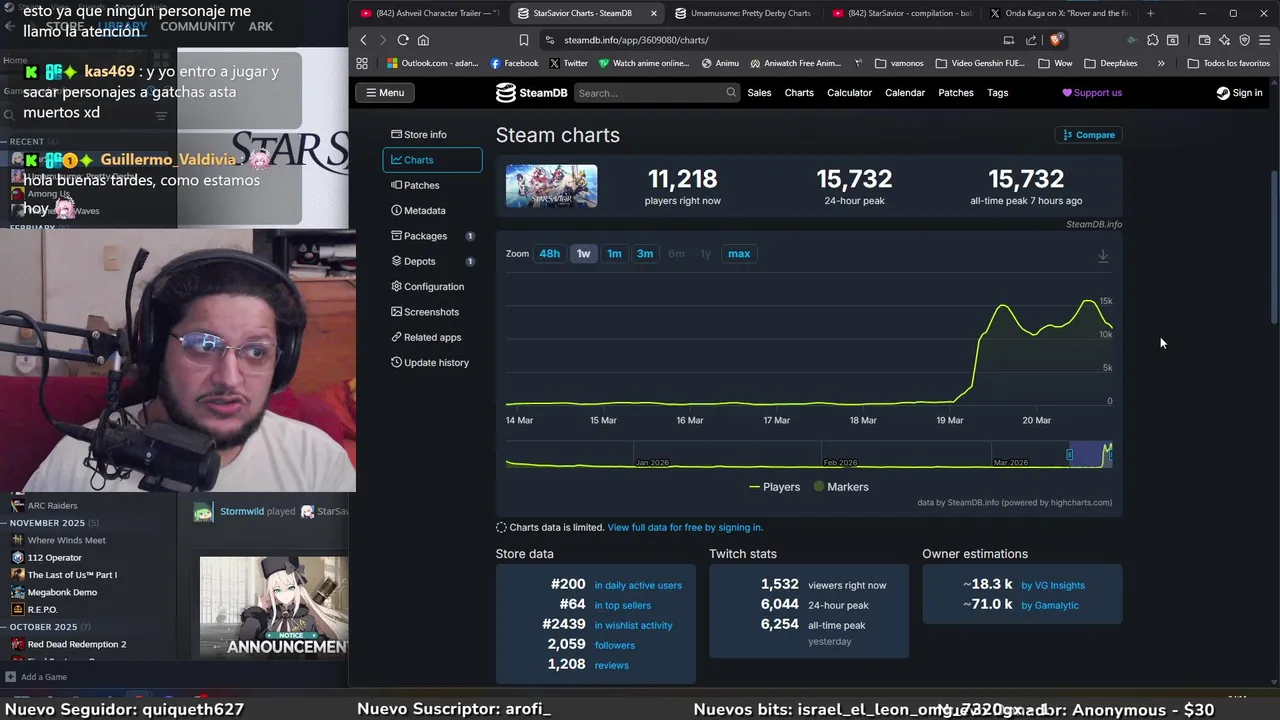Open Sales in SteamDB navigation

pyautogui.click(x=759, y=93)
